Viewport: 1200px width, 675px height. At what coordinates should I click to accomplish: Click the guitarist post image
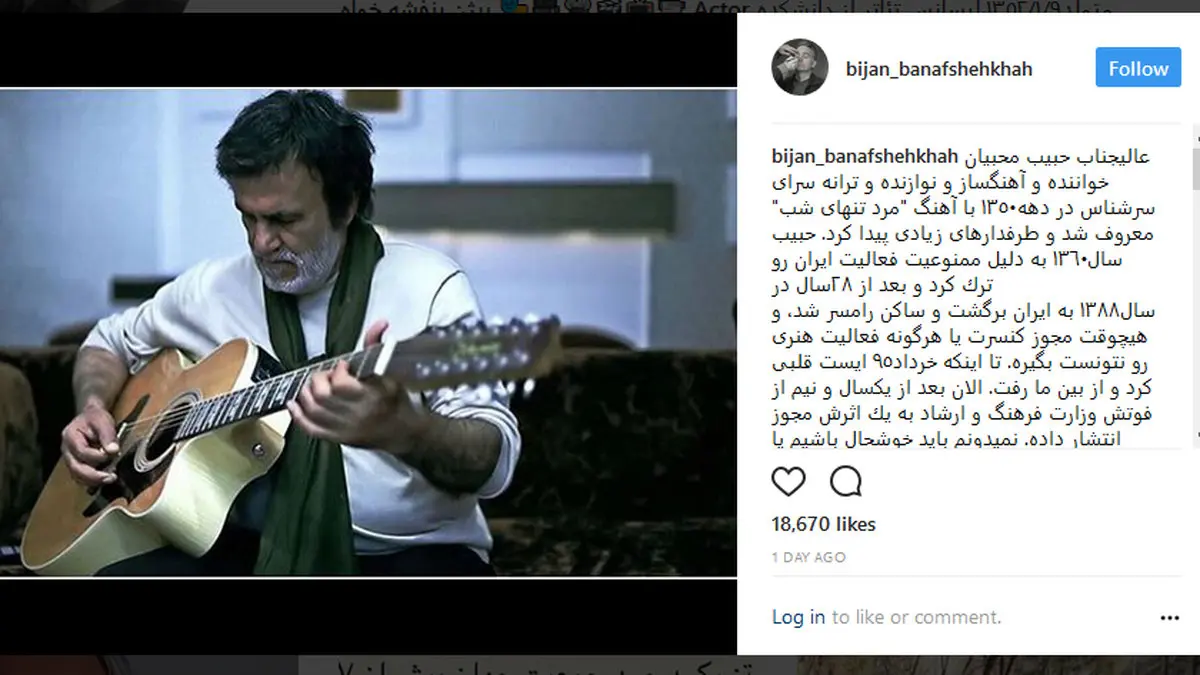[368, 333]
